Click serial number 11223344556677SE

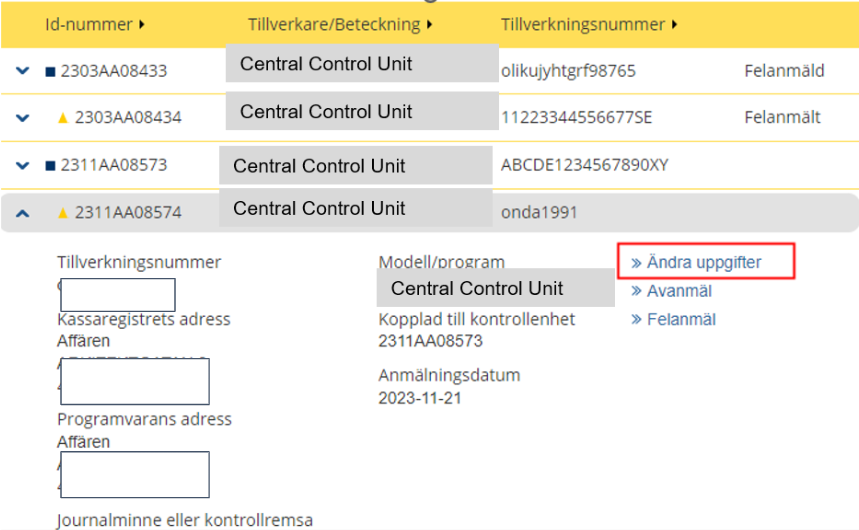[576, 118]
